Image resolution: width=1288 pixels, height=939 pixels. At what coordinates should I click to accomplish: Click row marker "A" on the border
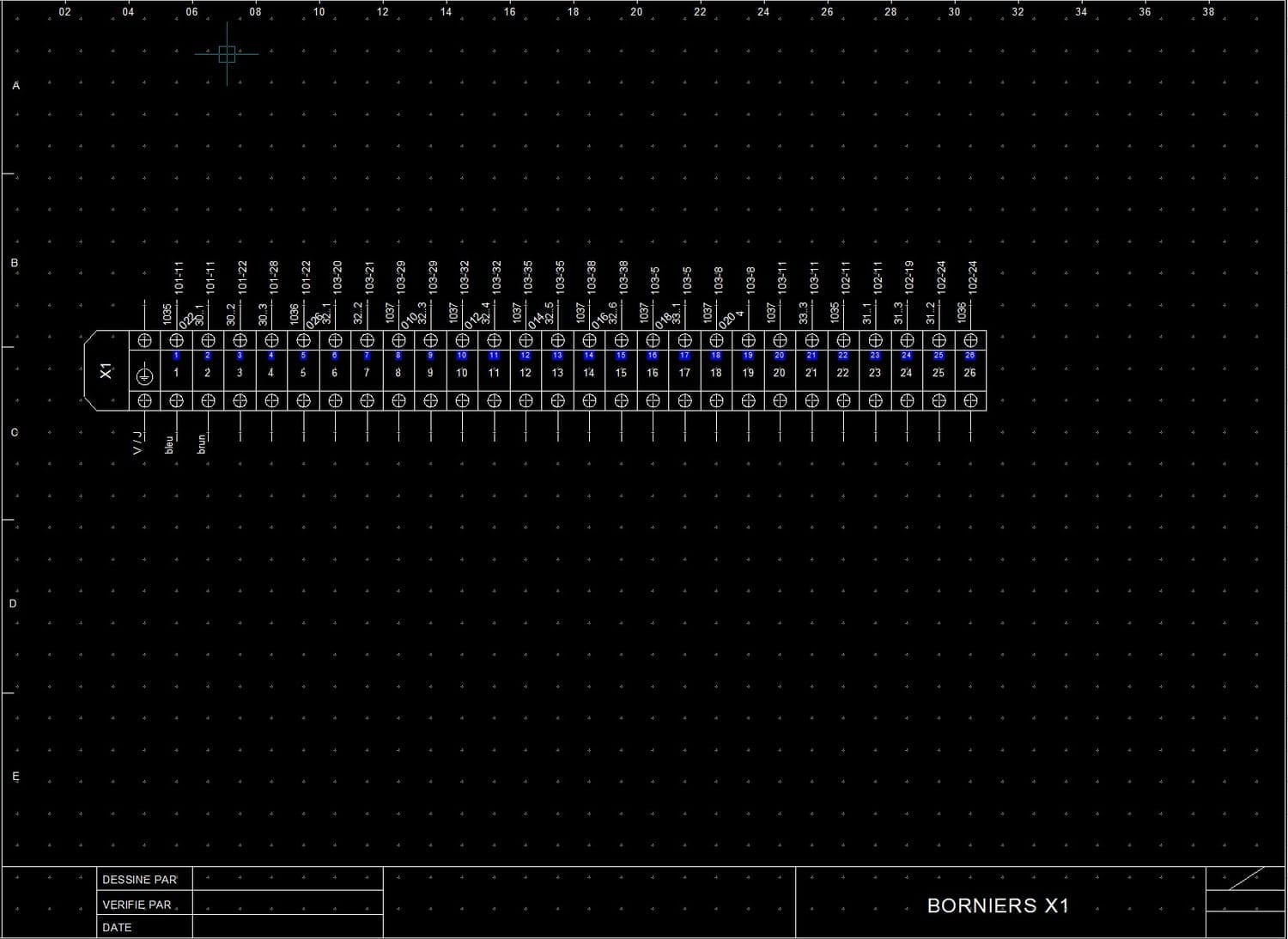point(15,86)
